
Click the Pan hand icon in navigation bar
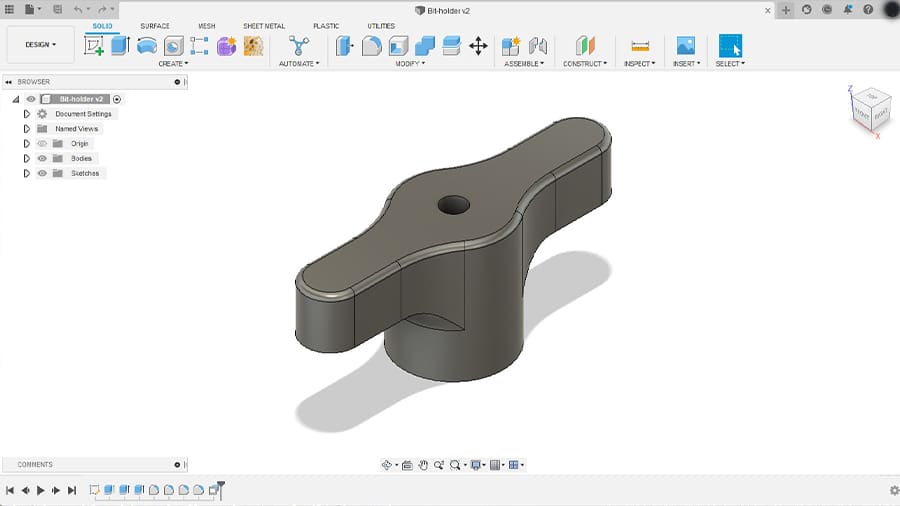(x=423, y=465)
